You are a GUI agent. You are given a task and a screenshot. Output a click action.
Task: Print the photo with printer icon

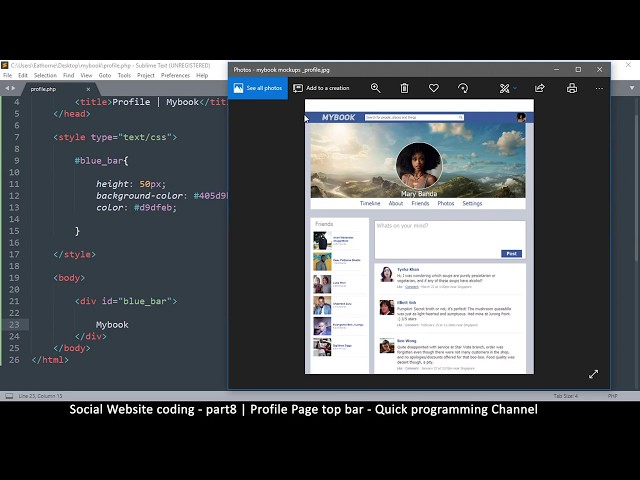tap(572, 88)
